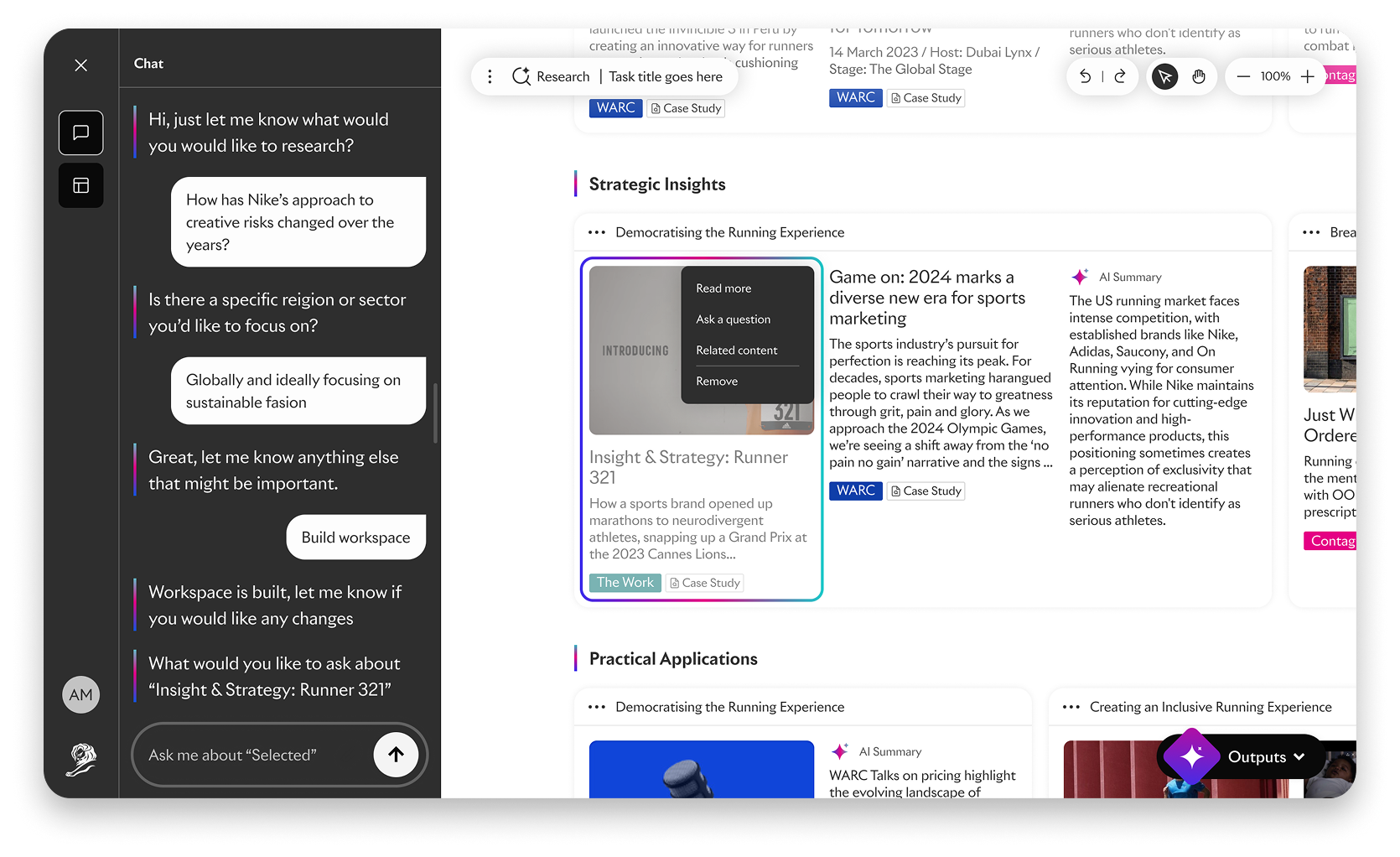
Task: Remove the card via context menu
Action: coord(717,382)
